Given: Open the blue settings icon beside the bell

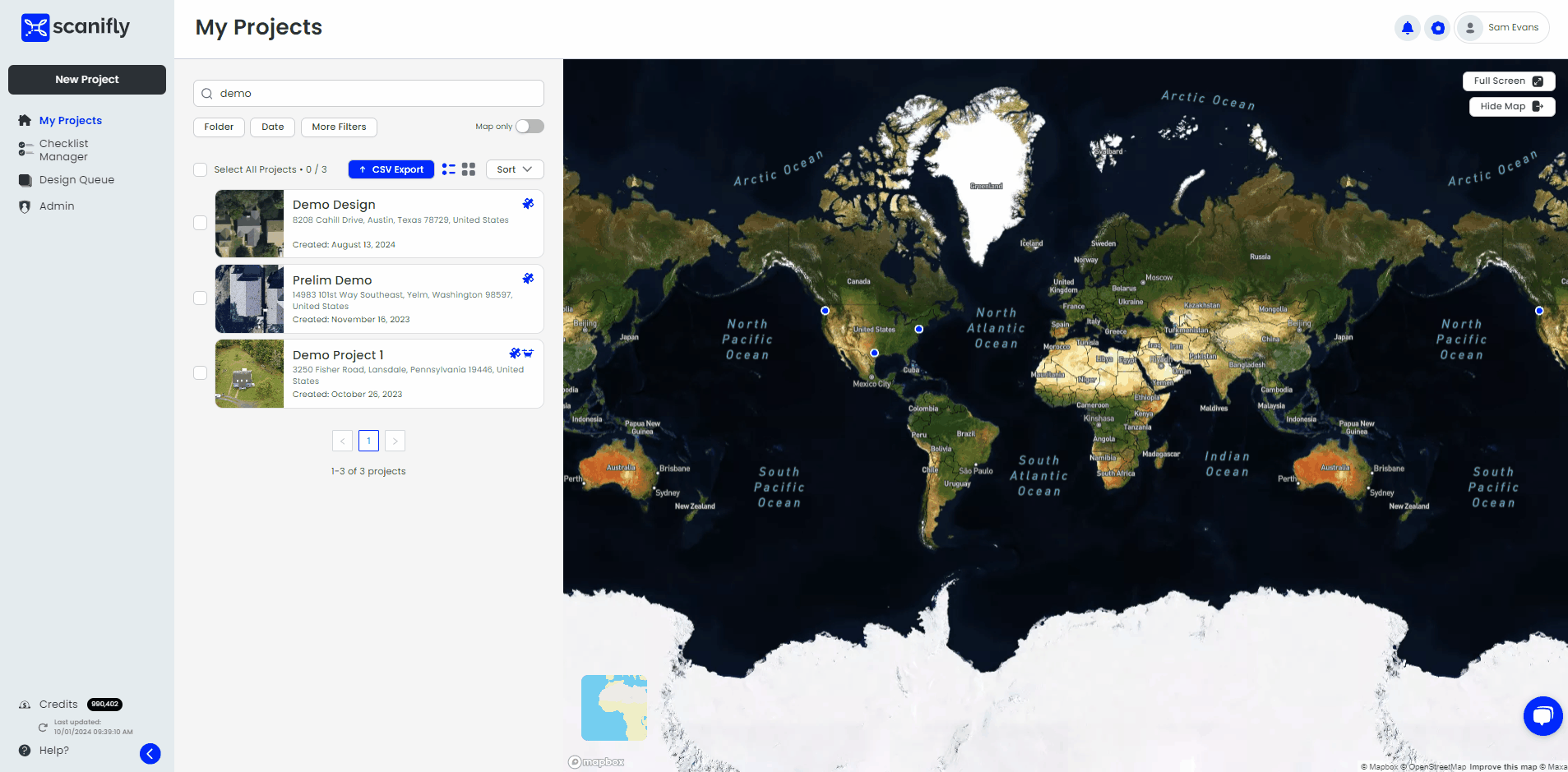Looking at the screenshot, I should pos(1437,28).
